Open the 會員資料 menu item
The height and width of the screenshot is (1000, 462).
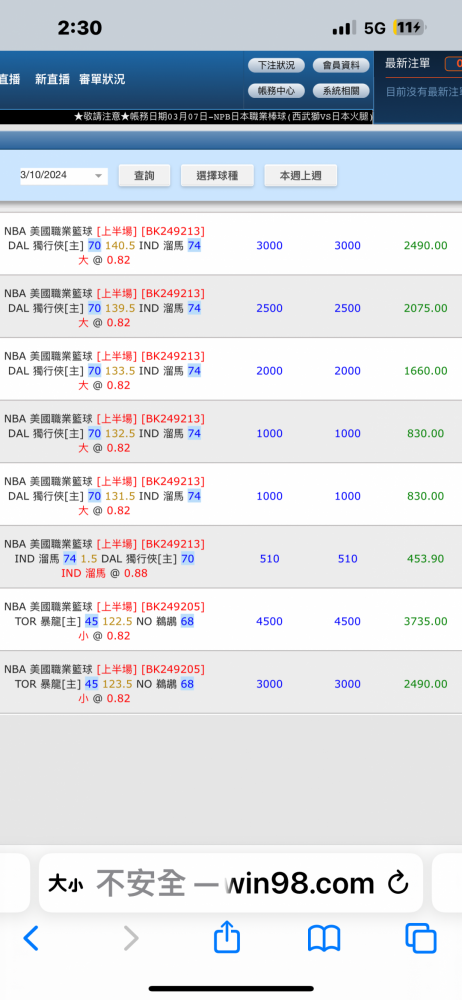(341, 65)
